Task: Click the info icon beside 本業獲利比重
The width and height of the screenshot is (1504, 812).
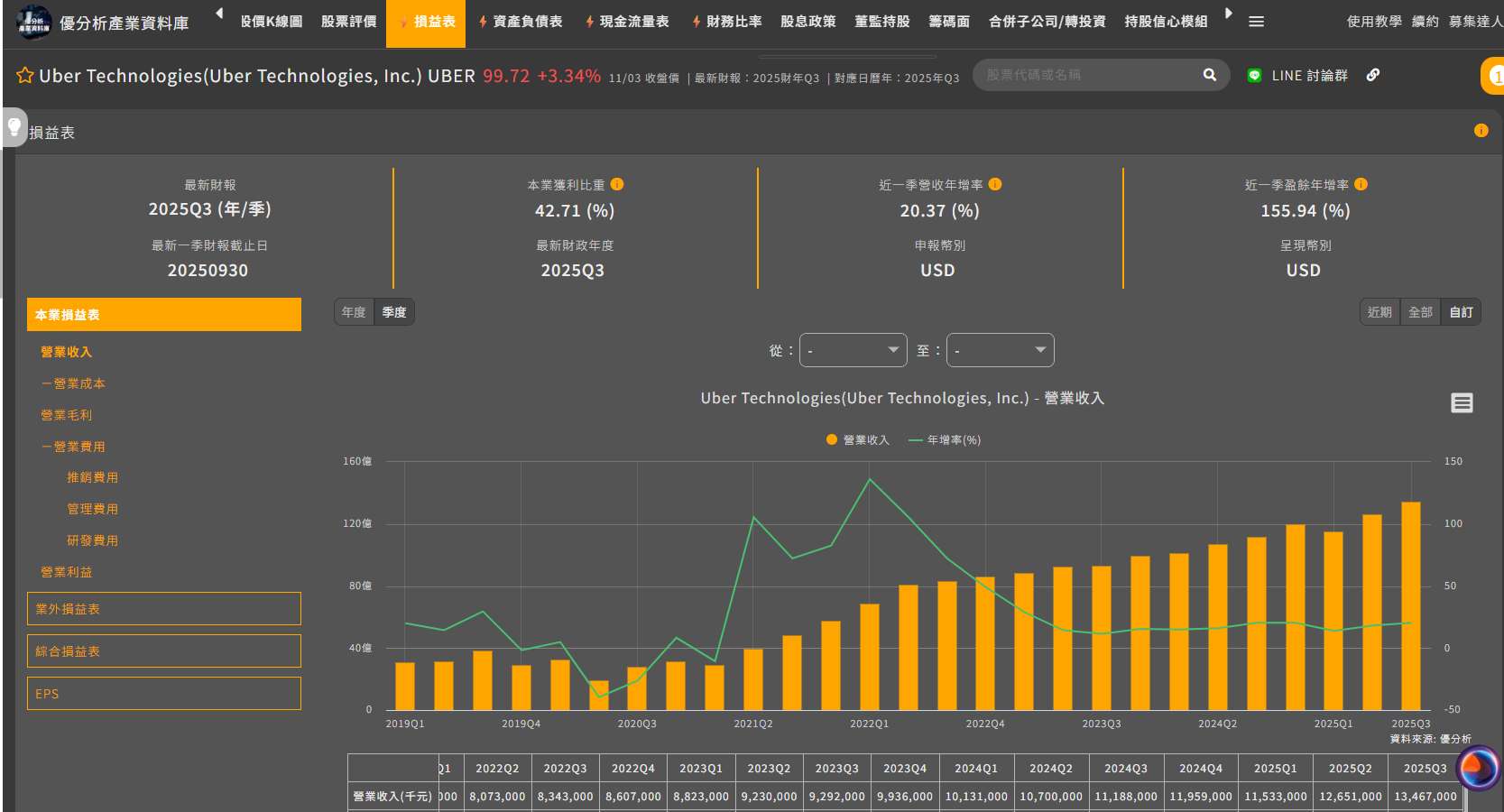Action: pyautogui.click(x=617, y=184)
